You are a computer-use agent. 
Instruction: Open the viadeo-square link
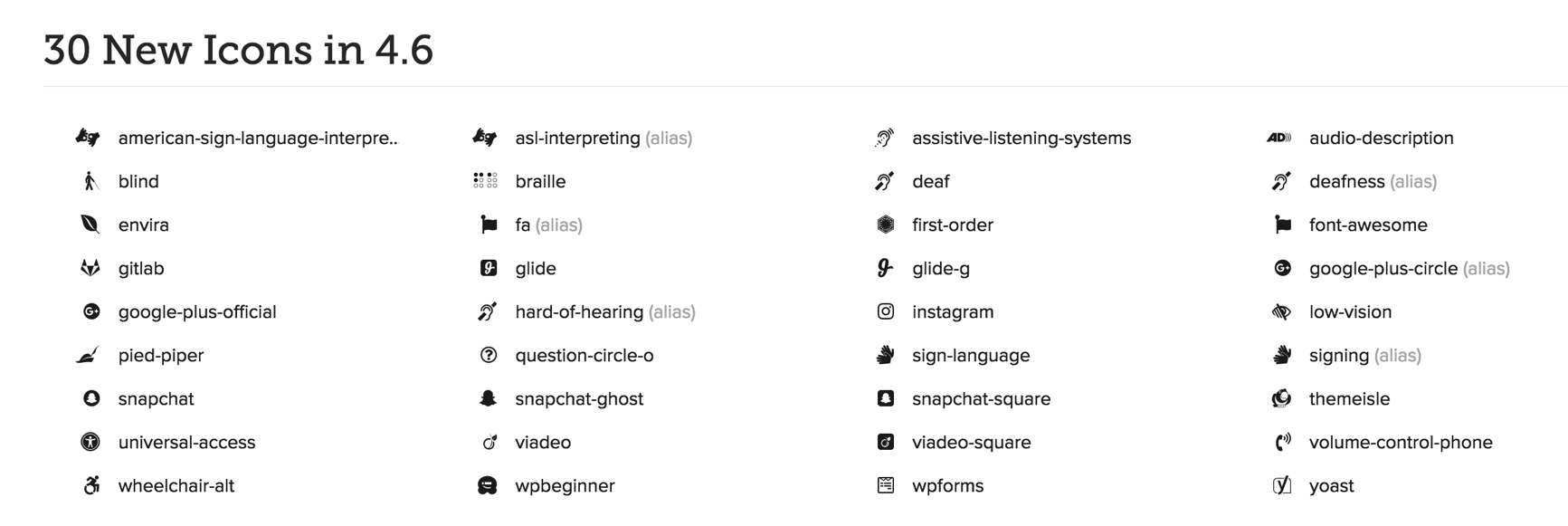click(x=971, y=442)
